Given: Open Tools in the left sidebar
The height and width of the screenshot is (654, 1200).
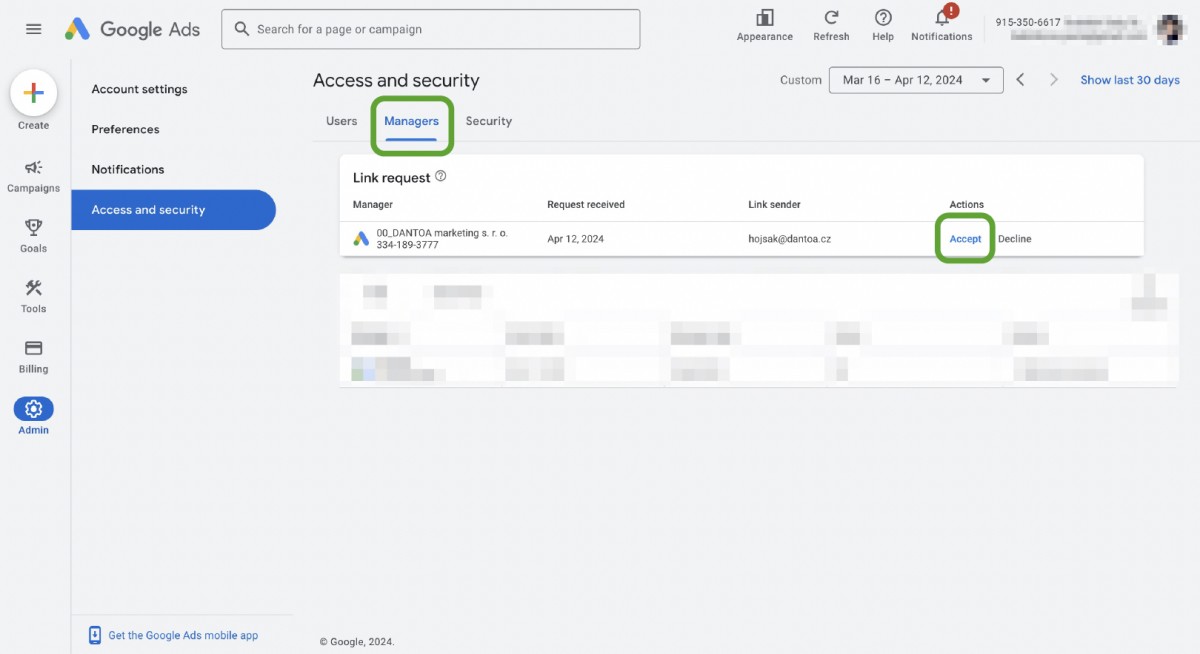Looking at the screenshot, I should coord(33,289).
